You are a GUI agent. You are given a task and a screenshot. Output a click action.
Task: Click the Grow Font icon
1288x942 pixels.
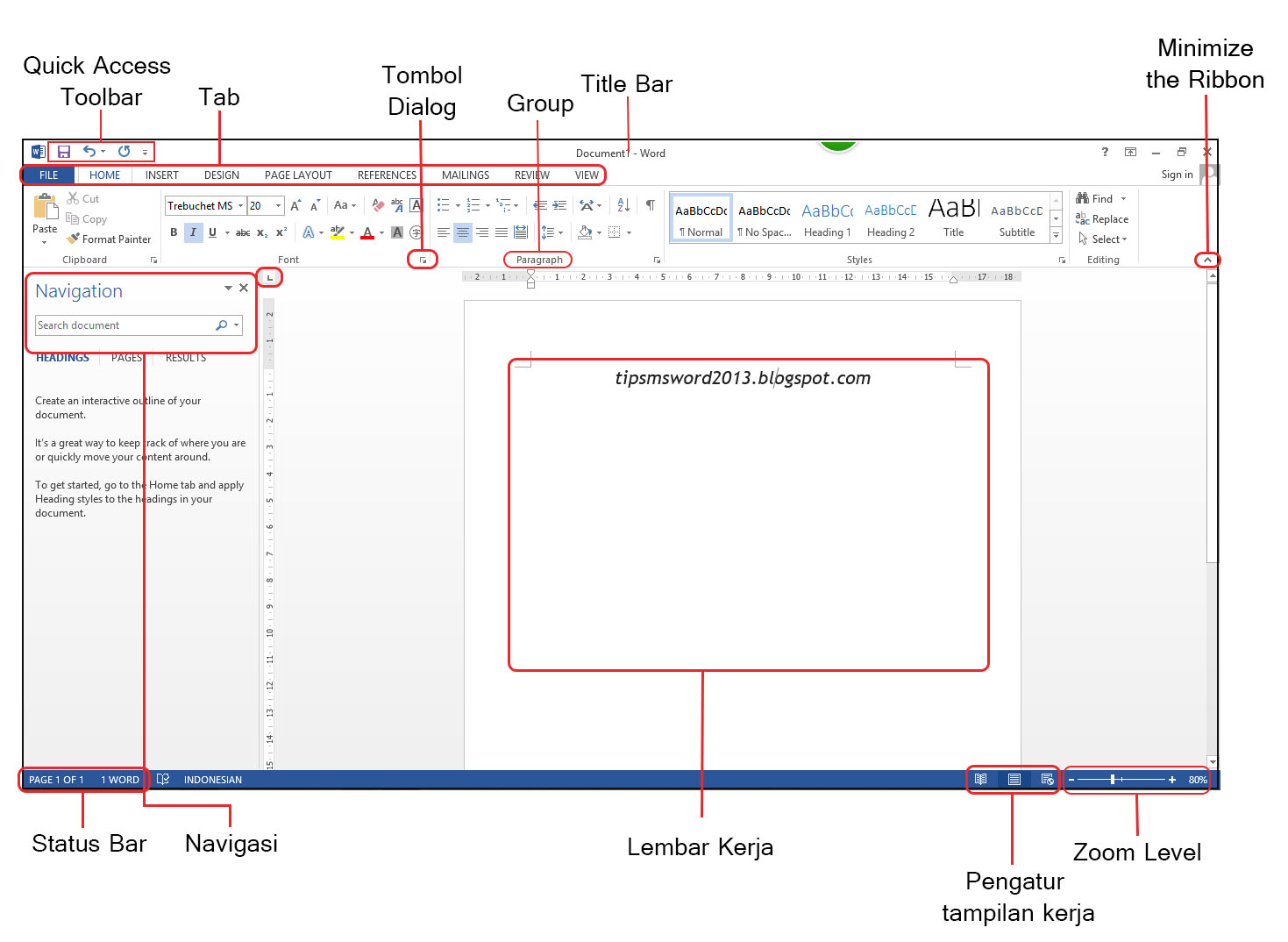pyautogui.click(x=295, y=205)
